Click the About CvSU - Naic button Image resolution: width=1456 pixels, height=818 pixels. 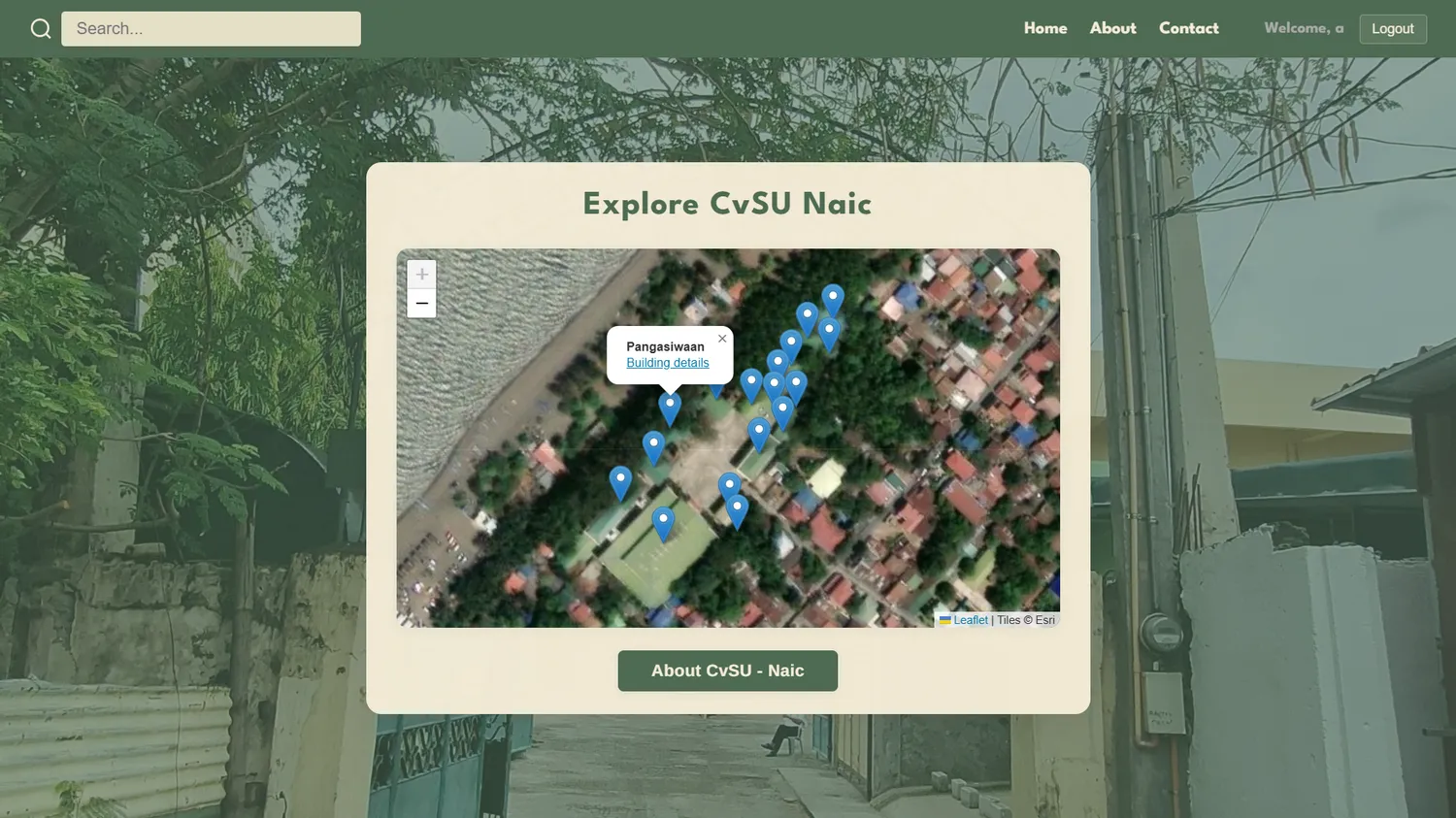point(728,671)
